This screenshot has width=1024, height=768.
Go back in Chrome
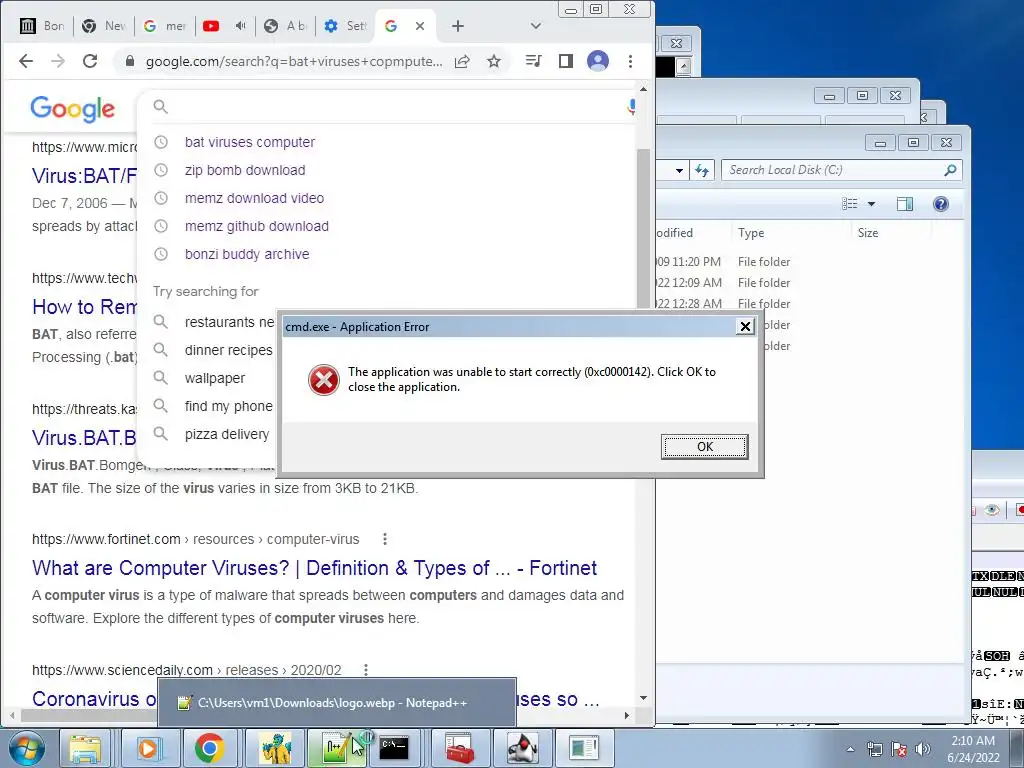pos(25,61)
